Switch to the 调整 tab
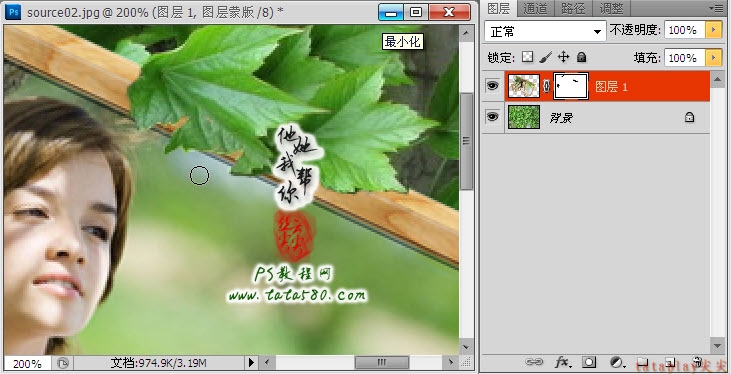 tap(611, 8)
